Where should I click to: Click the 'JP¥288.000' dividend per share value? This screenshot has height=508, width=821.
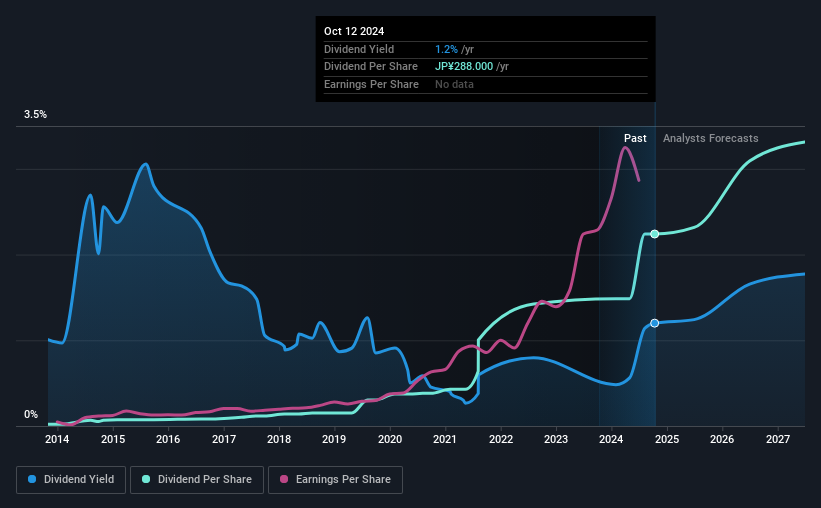pos(464,67)
